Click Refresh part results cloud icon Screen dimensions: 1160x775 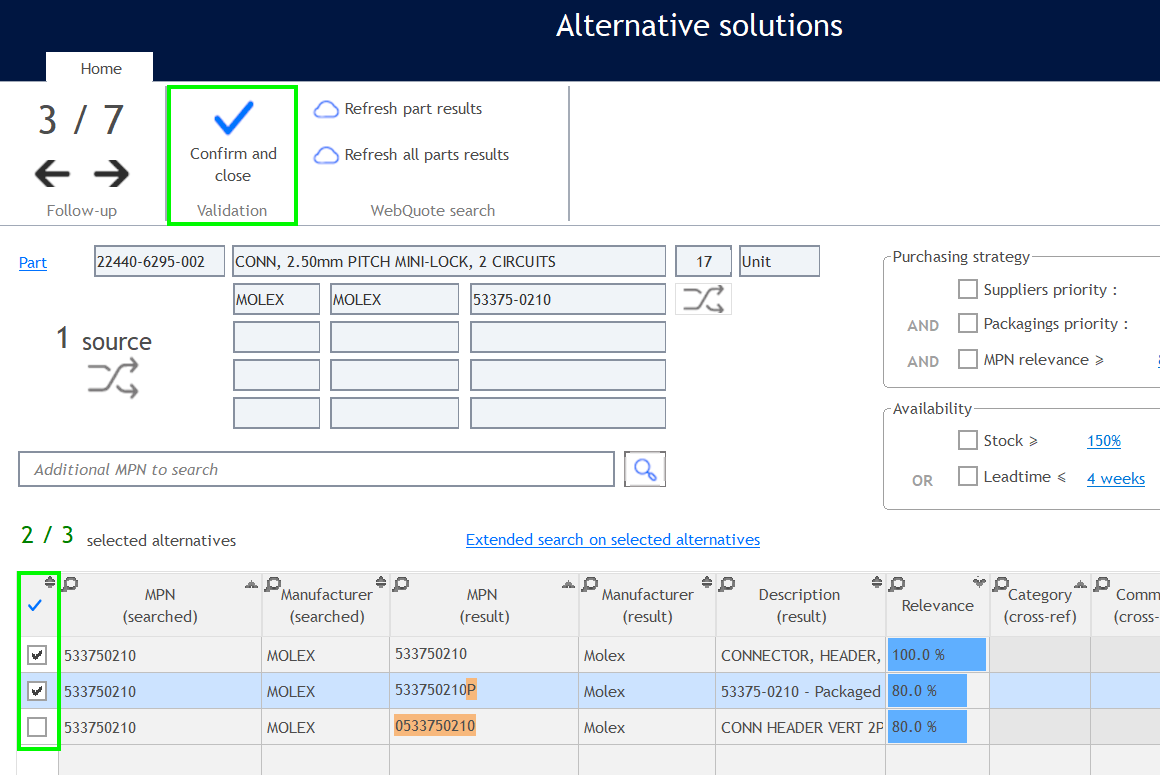pos(326,109)
